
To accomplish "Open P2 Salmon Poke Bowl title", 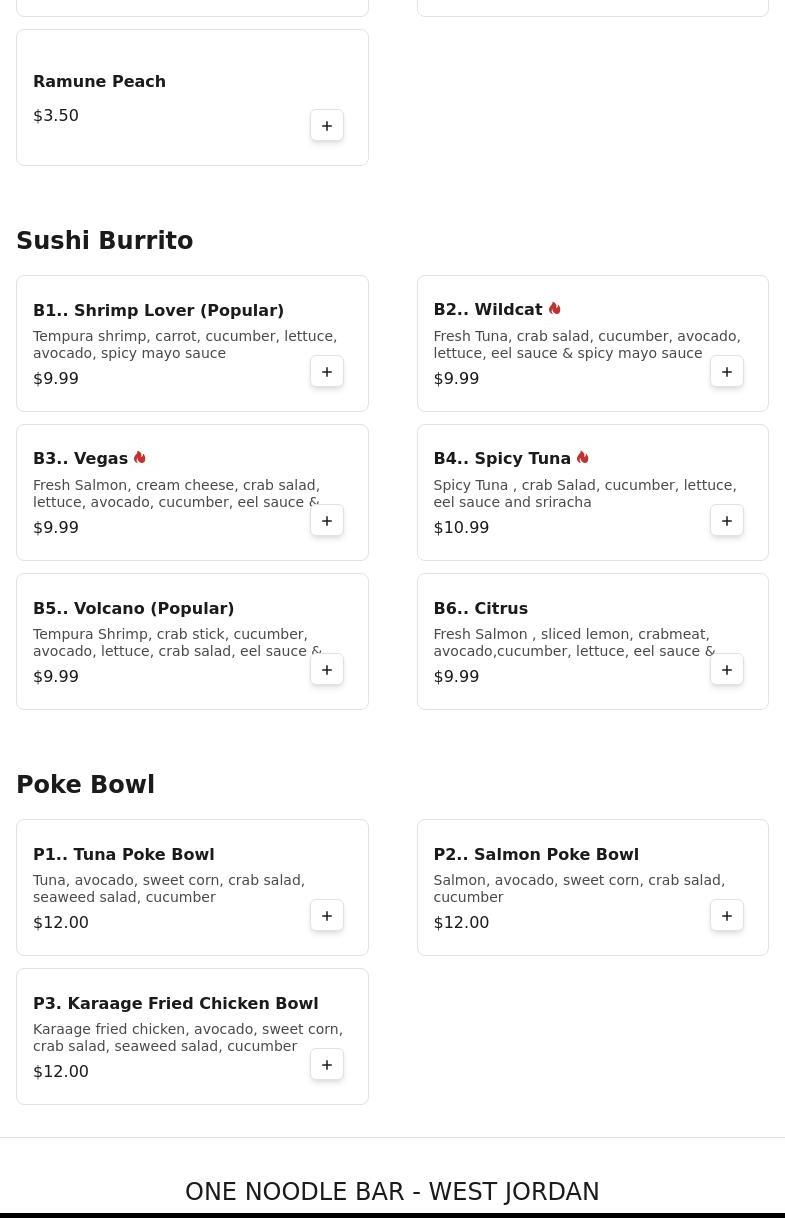I will 535,854.
